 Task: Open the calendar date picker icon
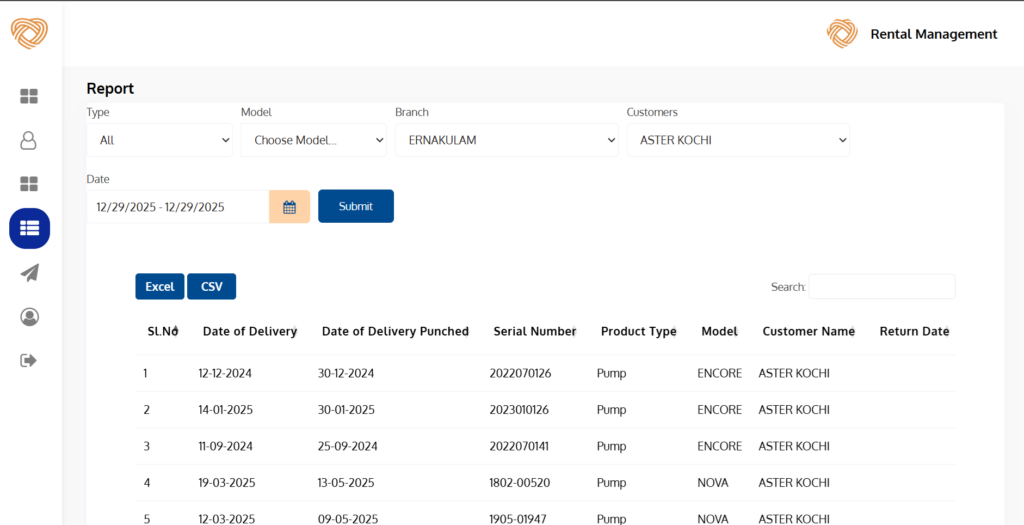pyautogui.click(x=289, y=207)
